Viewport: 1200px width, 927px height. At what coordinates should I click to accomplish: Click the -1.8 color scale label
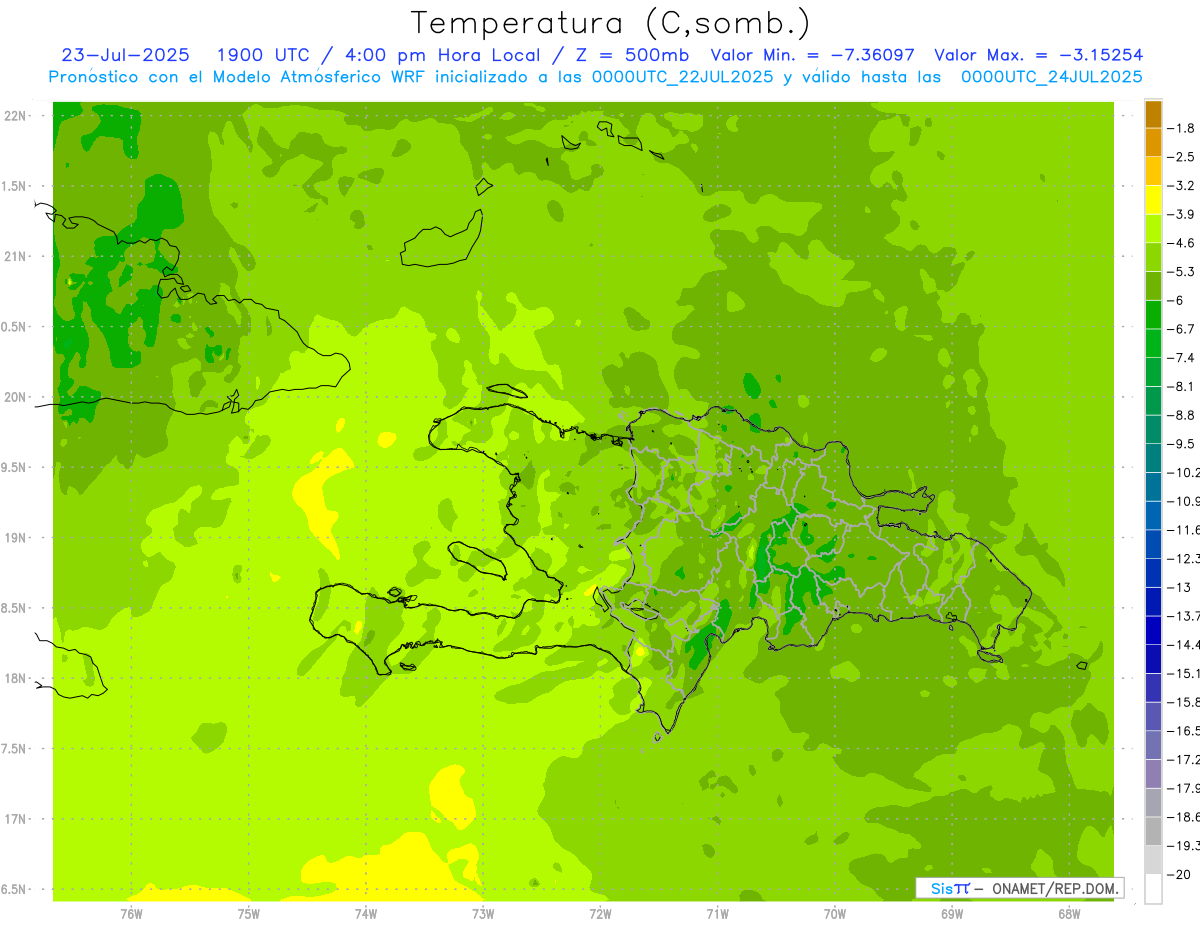pyautogui.click(x=1183, y=128)
